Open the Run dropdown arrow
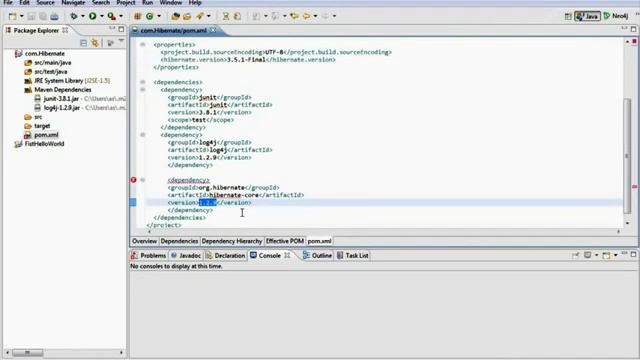640x360 pixels. point(102,16)
